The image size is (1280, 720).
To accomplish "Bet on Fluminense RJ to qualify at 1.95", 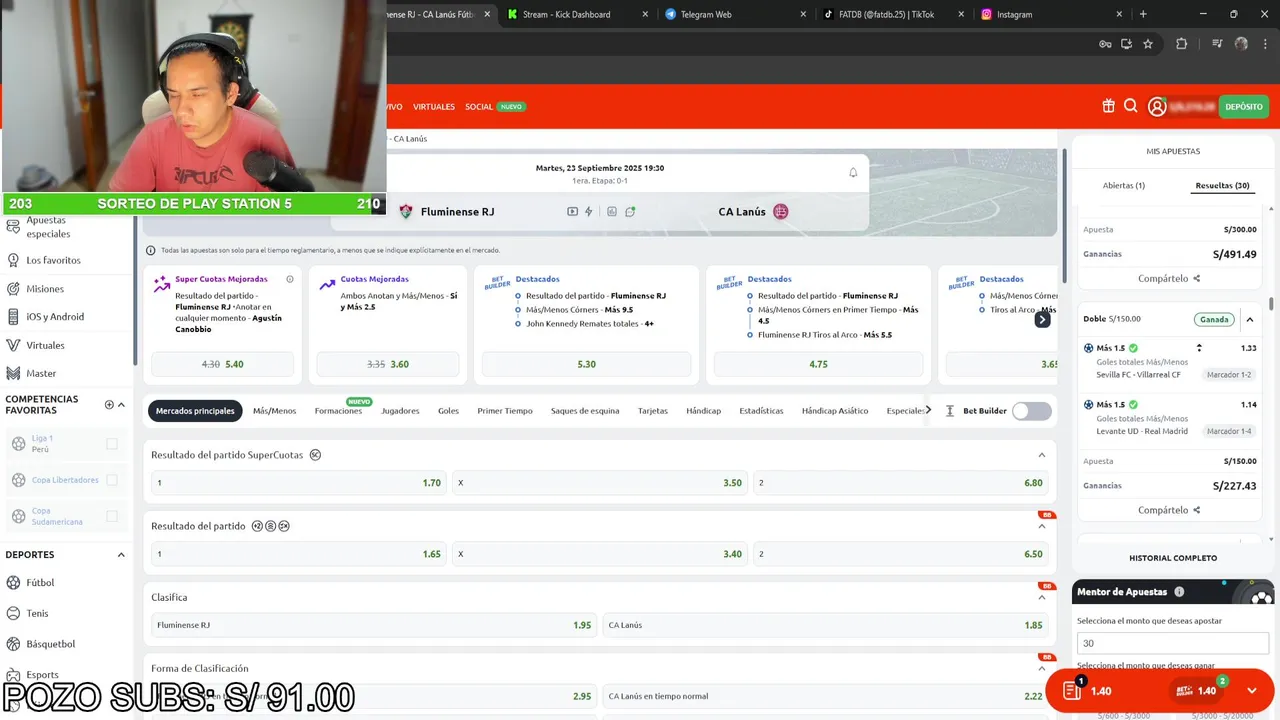I will coord(373,625).
